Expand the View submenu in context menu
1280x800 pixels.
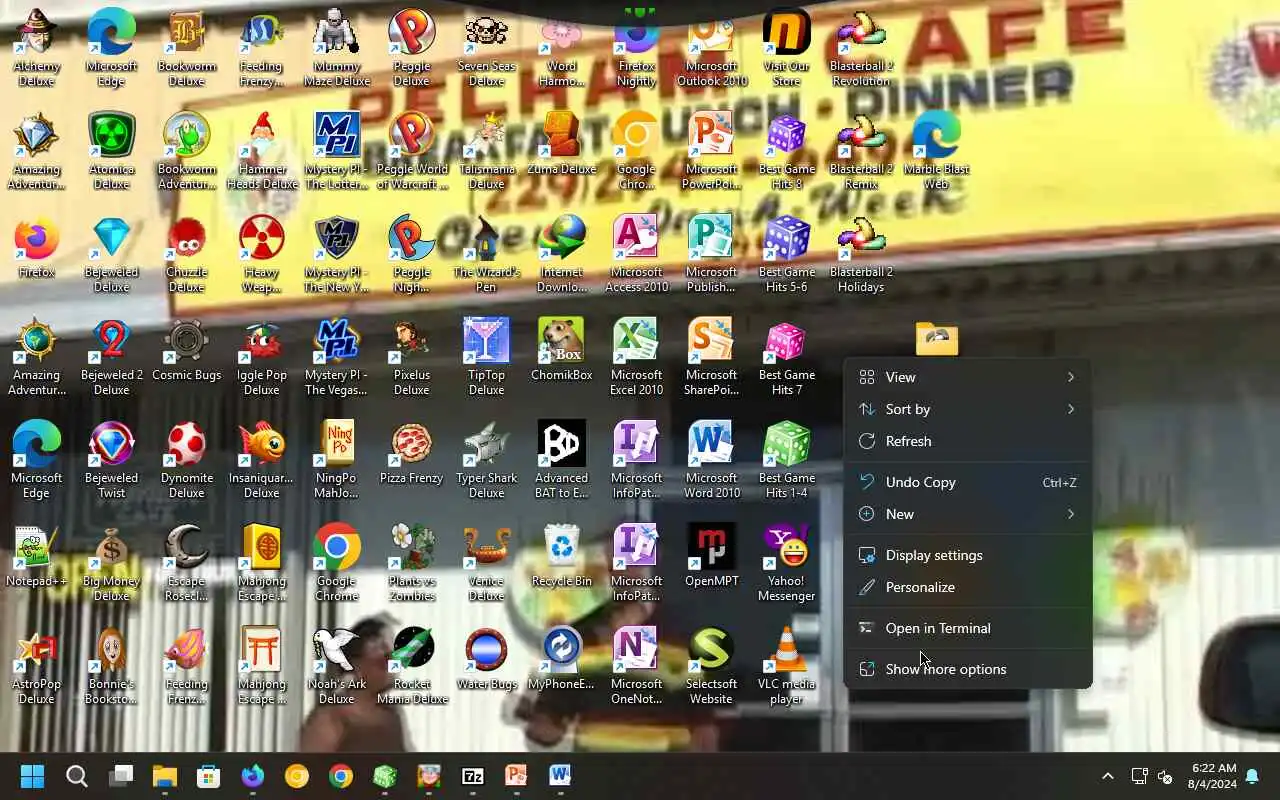point(967,377)
